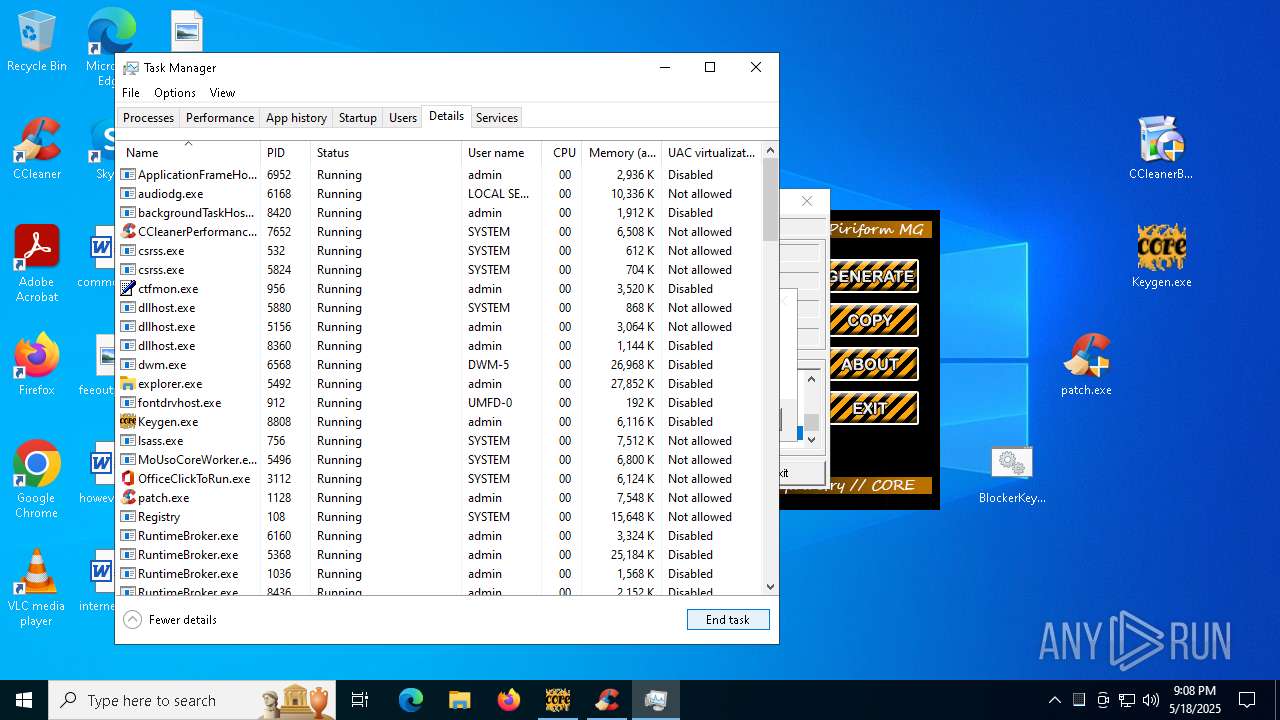Open the File menu in Task Manager
Image resolution: width=1280 pixels, height=720 pixels.
(131, 93)
